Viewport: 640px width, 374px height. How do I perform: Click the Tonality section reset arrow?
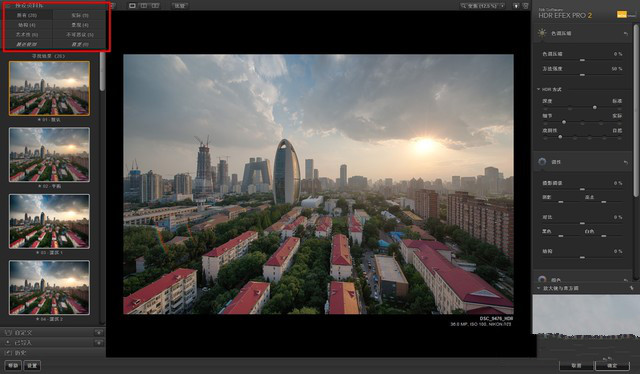[626, 162]
